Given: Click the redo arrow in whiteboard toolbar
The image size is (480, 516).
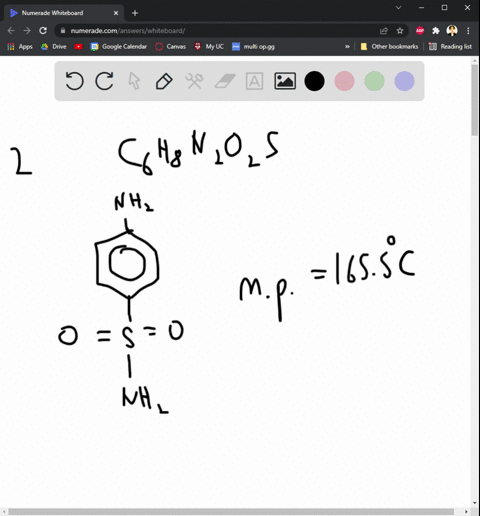Looking at the screenshot, I should pyautogui.click(x=104, y=81).
